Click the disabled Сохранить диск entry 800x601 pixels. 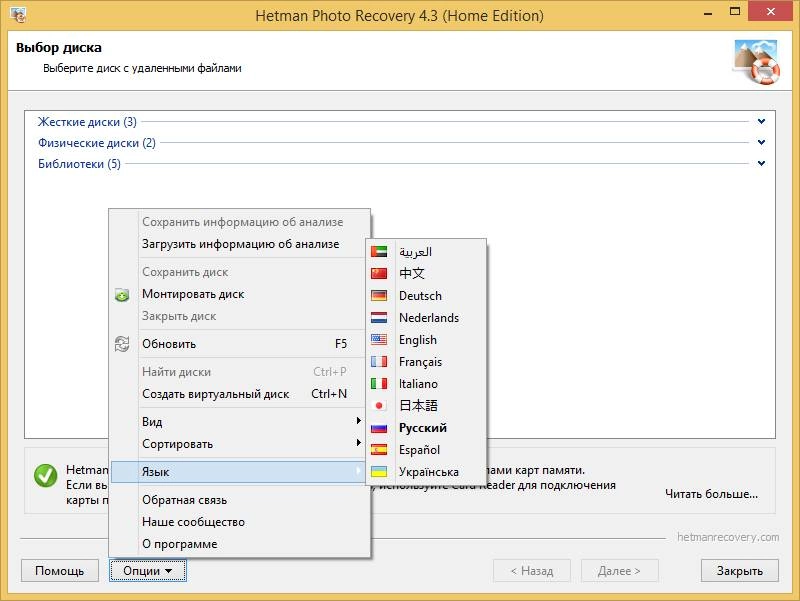(239, 272)
